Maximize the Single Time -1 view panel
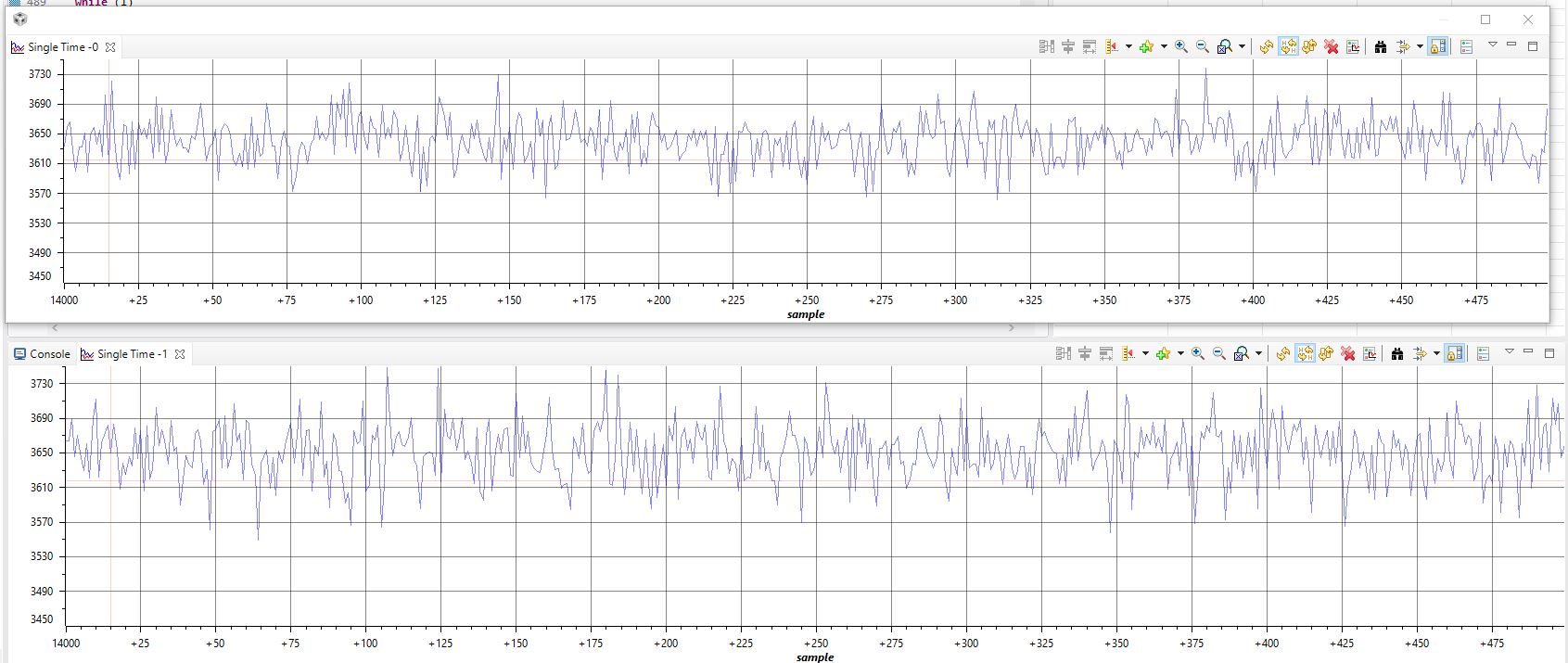This screenshot has height=663, width=1568. tap(1549, 353)
